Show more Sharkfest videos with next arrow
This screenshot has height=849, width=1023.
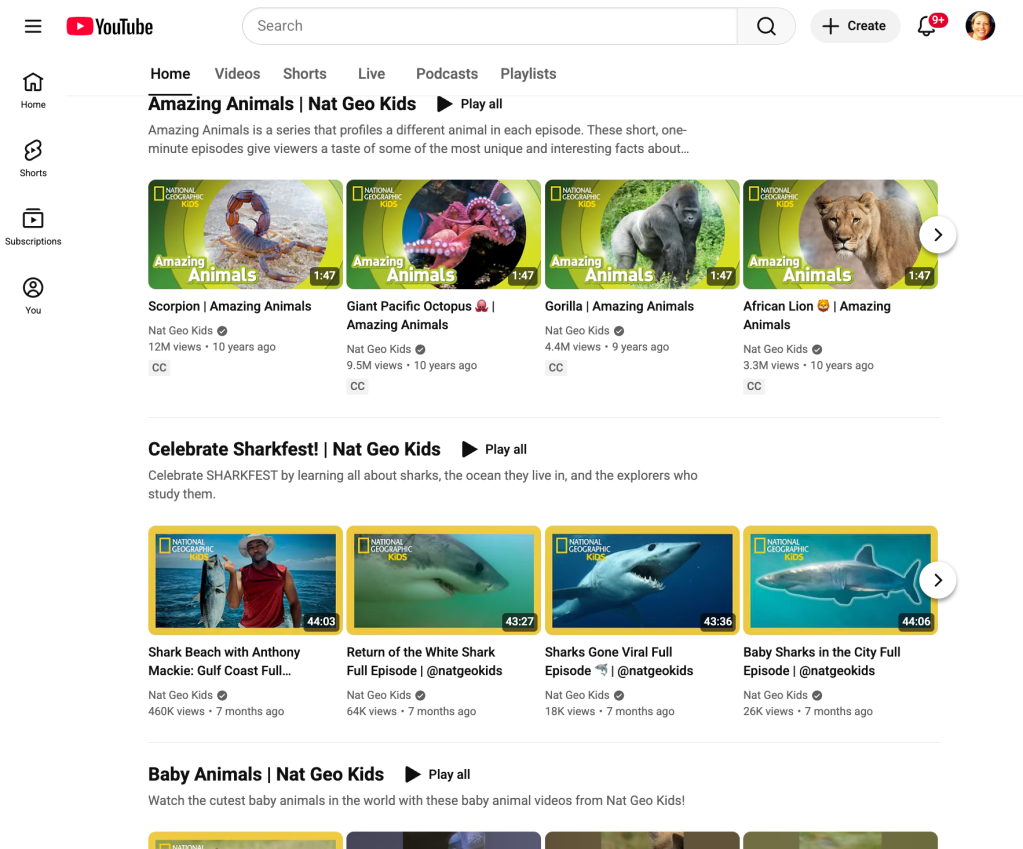coord(937,580)
